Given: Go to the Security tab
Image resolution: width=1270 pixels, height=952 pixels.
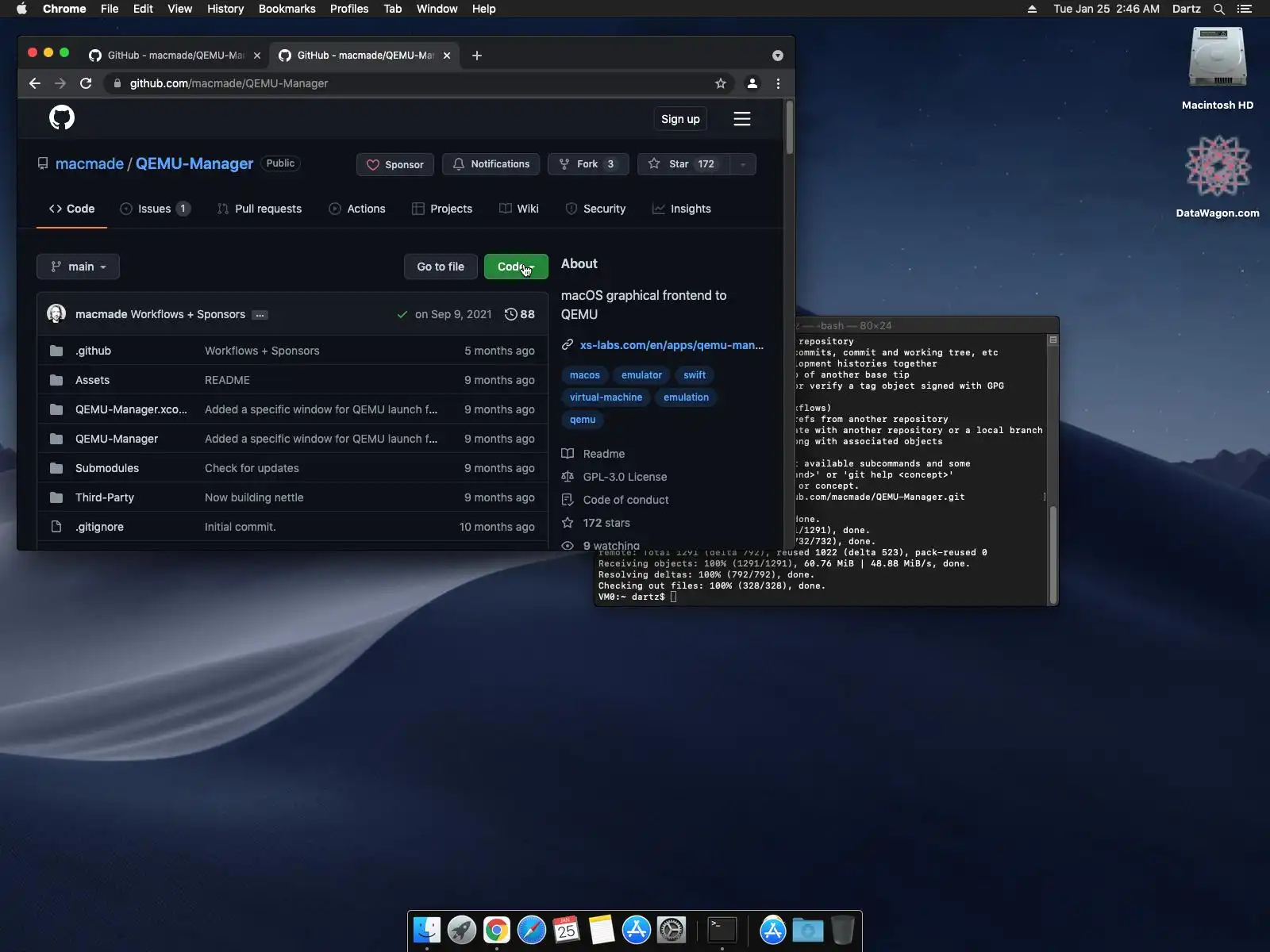Looking at the screenshot, I should [595, 209].
